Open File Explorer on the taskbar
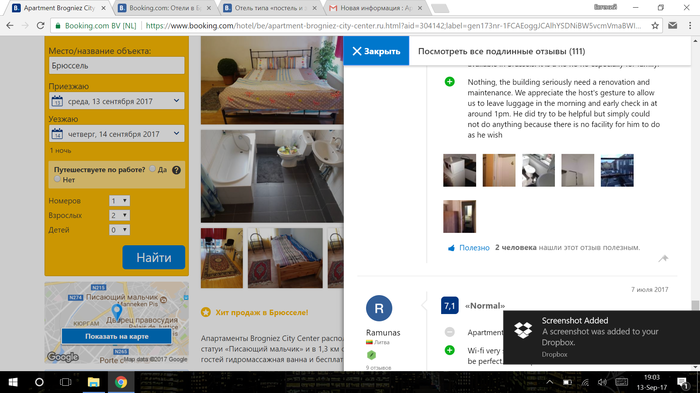Image resolution: width=700 pixels, height=393 pixels. 93,382
